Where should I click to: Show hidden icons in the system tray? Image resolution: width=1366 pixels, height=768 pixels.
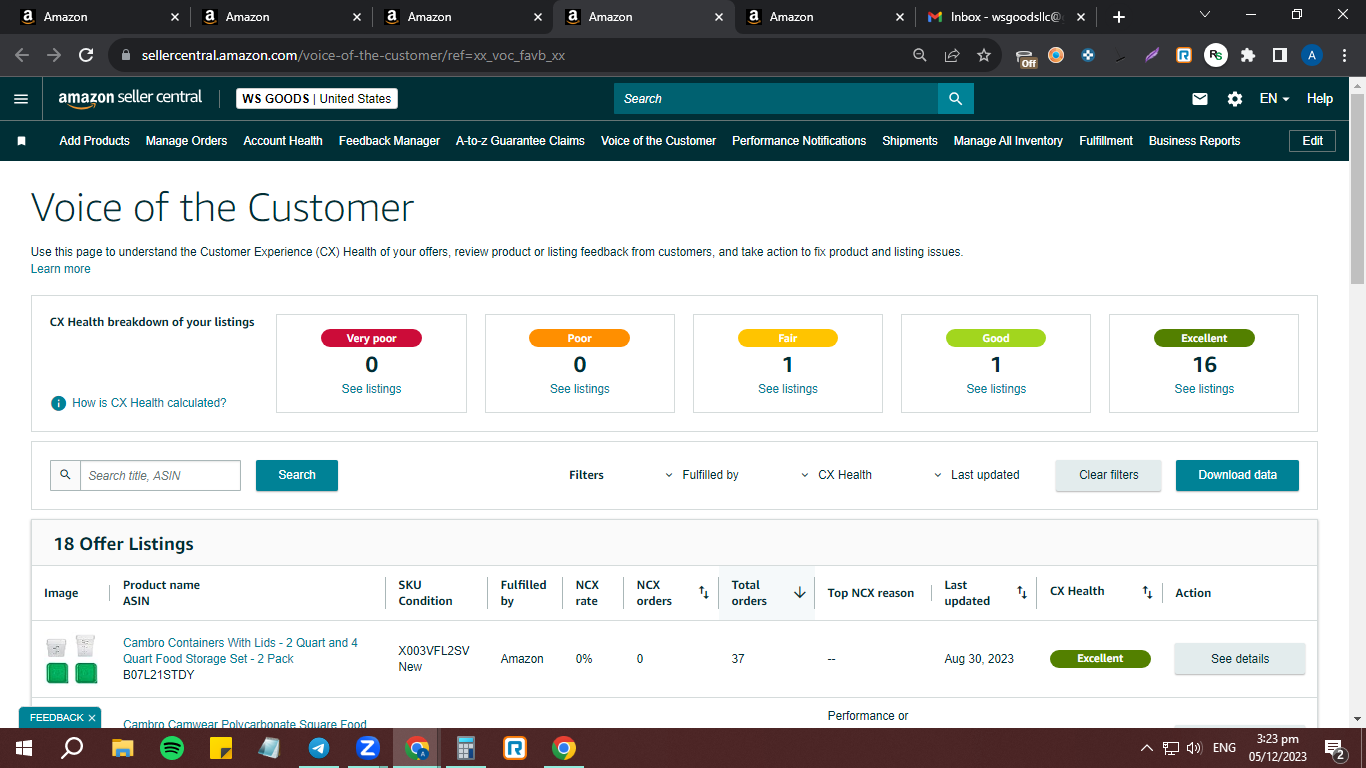pyautogui.click(x=1147, y=748)
